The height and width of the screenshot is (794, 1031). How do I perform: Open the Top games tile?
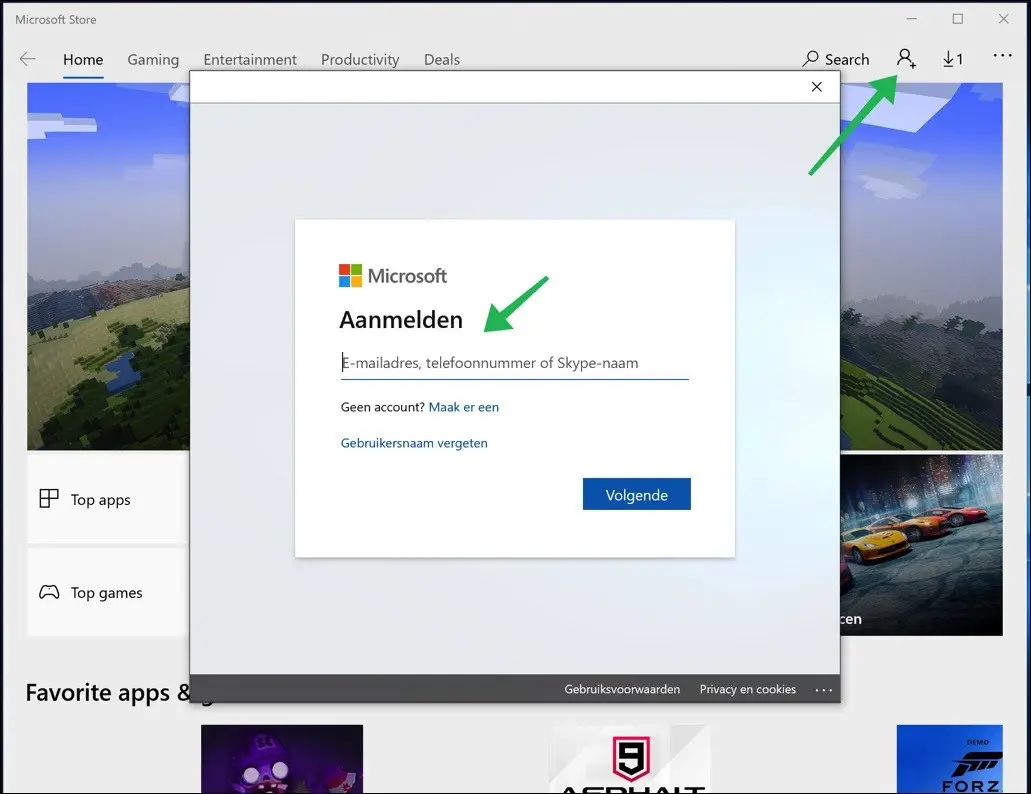[x=108, y=592]
